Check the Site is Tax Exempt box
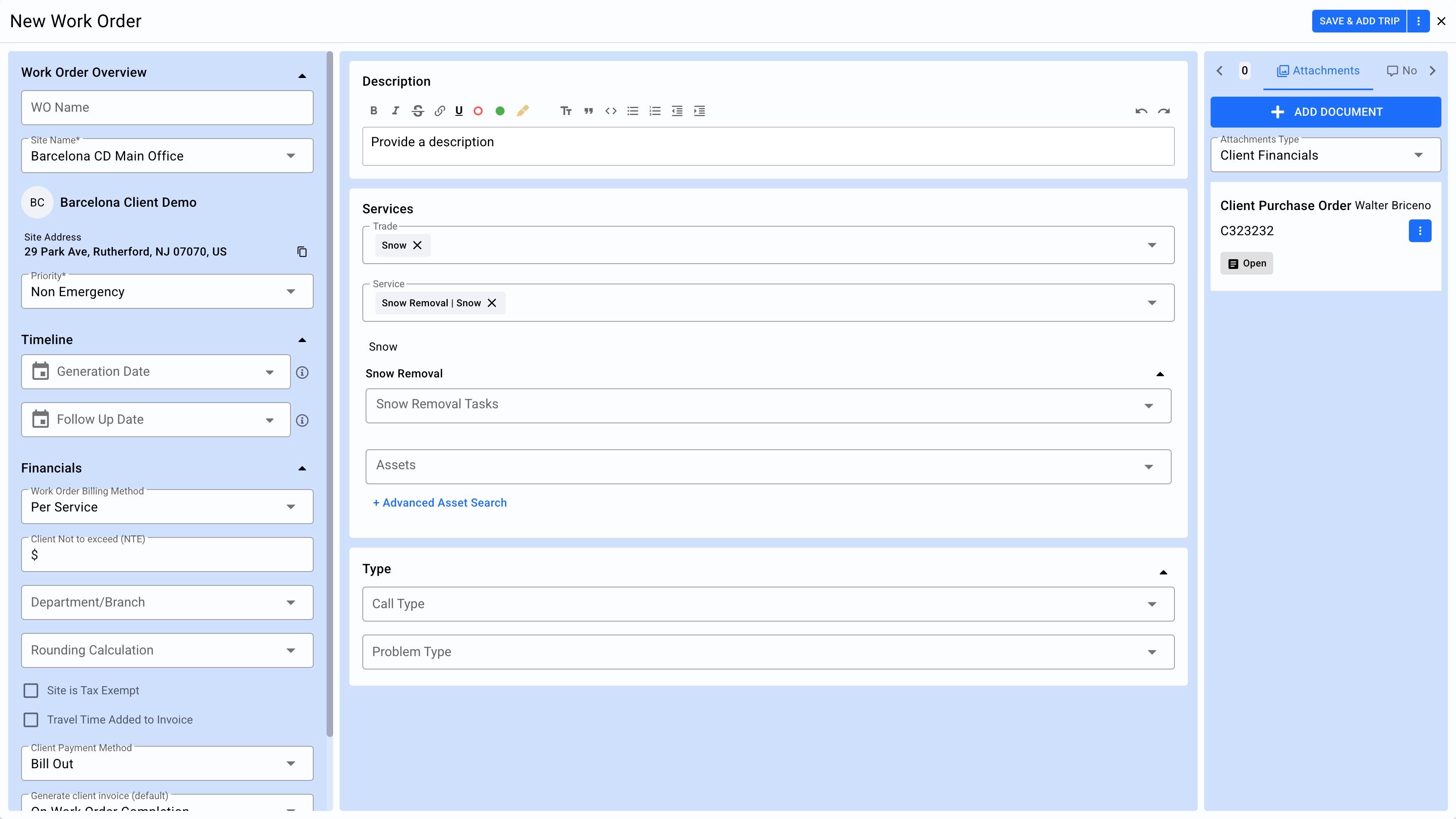Viewport: 1456px width, 819px height. (31, 690)
